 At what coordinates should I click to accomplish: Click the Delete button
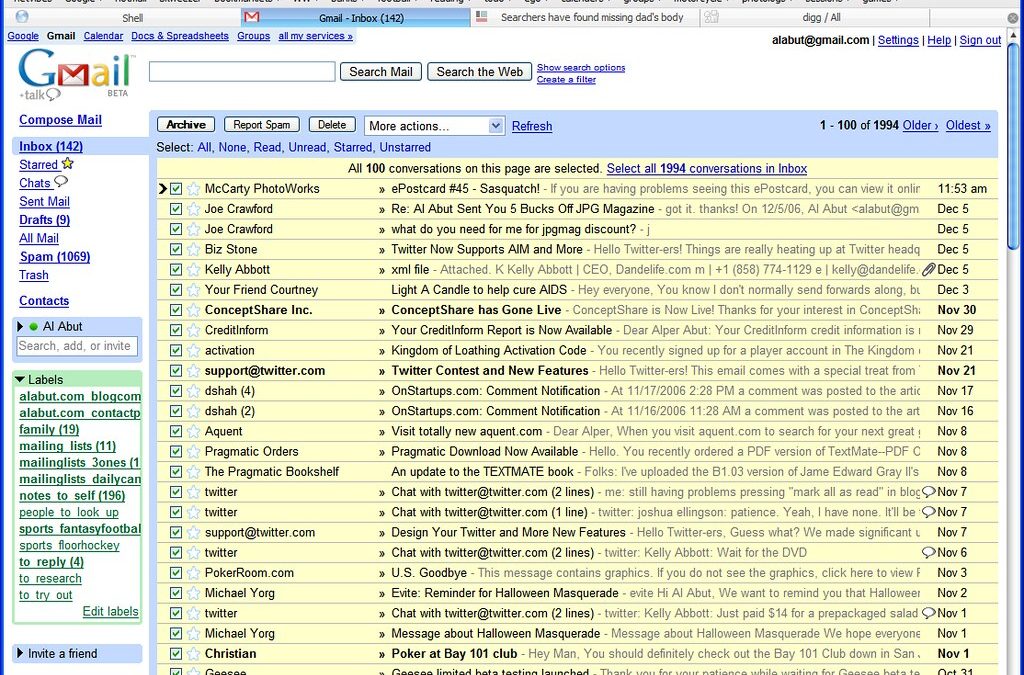coord(332,125)
